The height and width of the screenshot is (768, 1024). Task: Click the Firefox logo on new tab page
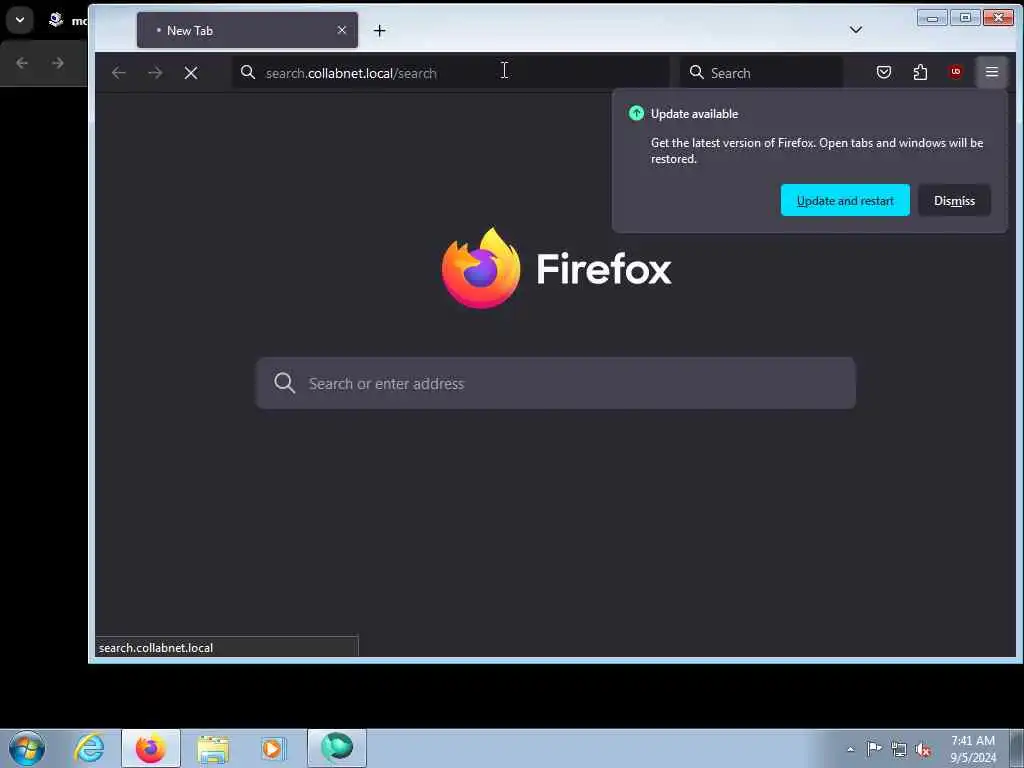coord(481,268)
